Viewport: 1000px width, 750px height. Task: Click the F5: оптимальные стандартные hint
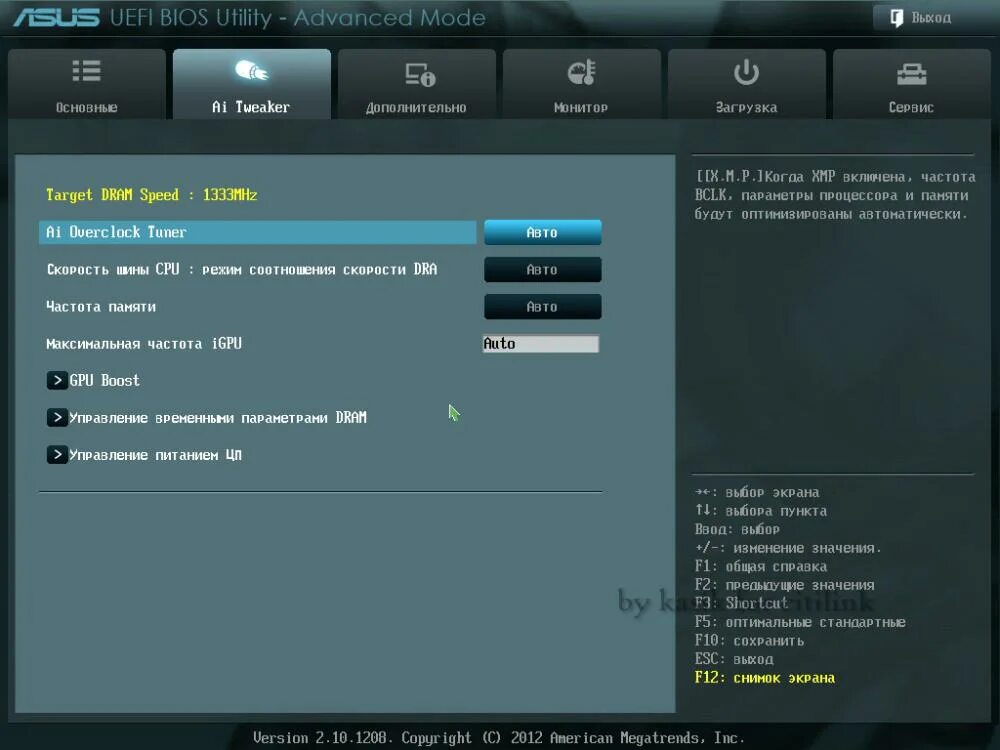[800, 622]
